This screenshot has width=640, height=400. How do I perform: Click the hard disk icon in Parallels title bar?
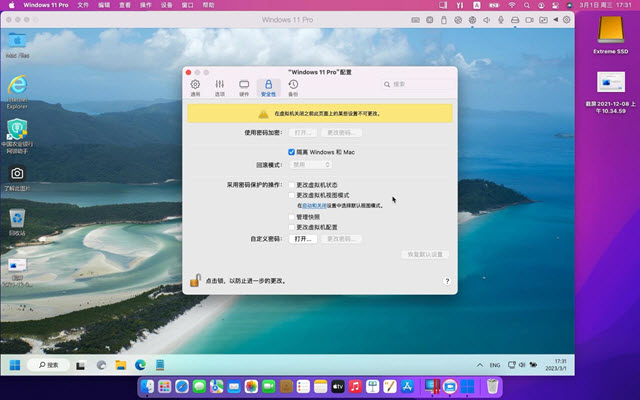[x=515, y=20]
